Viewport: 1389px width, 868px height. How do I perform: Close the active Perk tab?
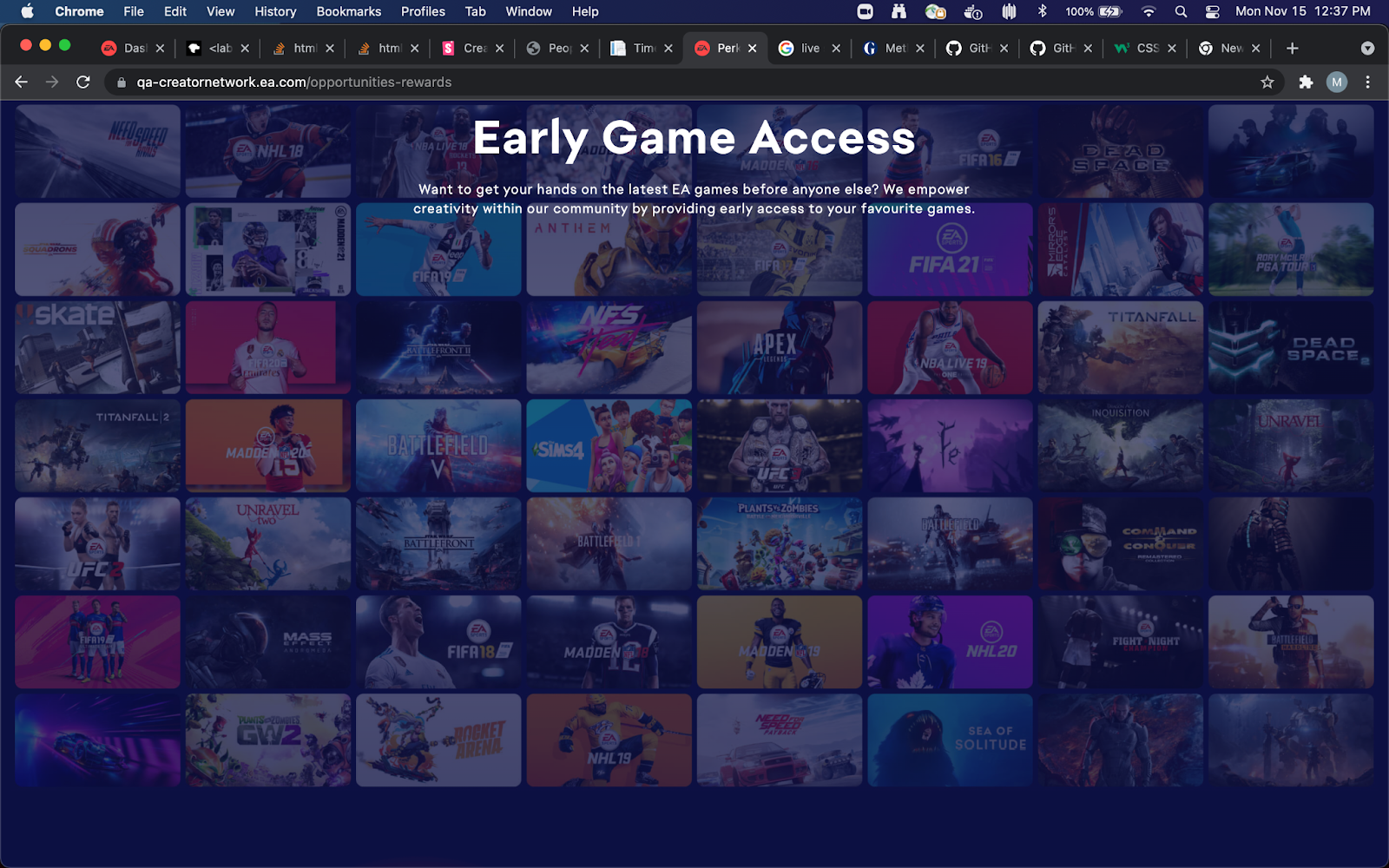(x=752, y=49)
